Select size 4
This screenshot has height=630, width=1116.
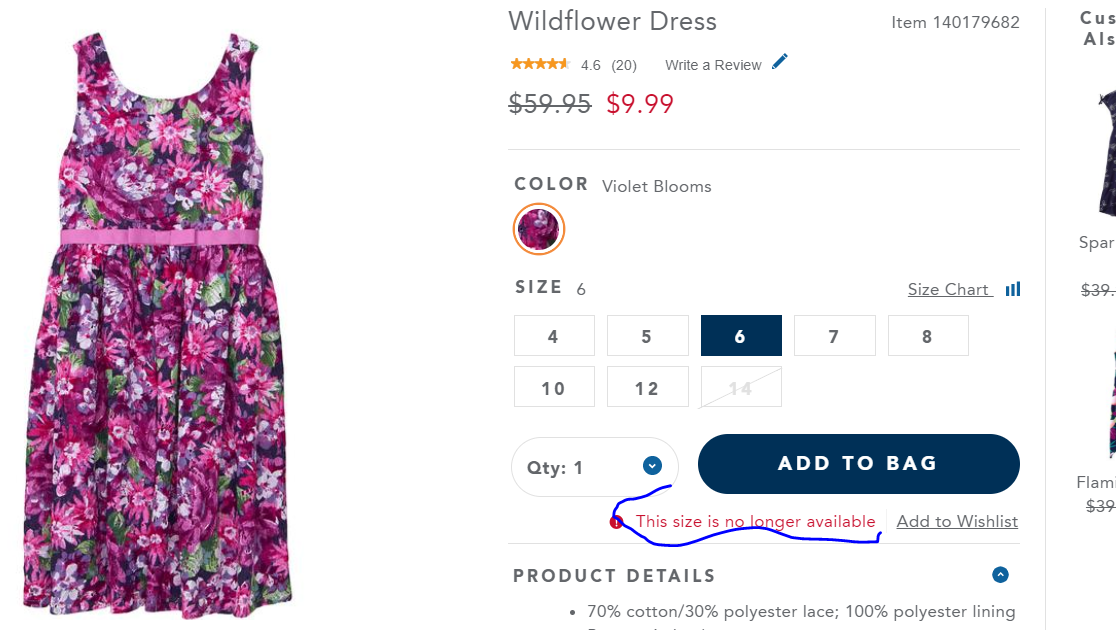[x=554, y=336]
